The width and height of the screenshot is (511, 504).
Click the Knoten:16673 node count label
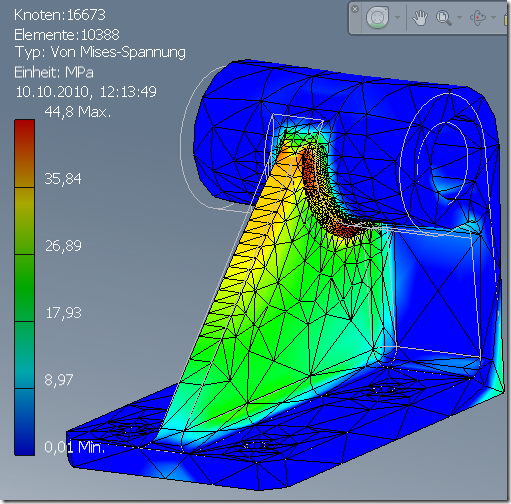pos(60,15)
